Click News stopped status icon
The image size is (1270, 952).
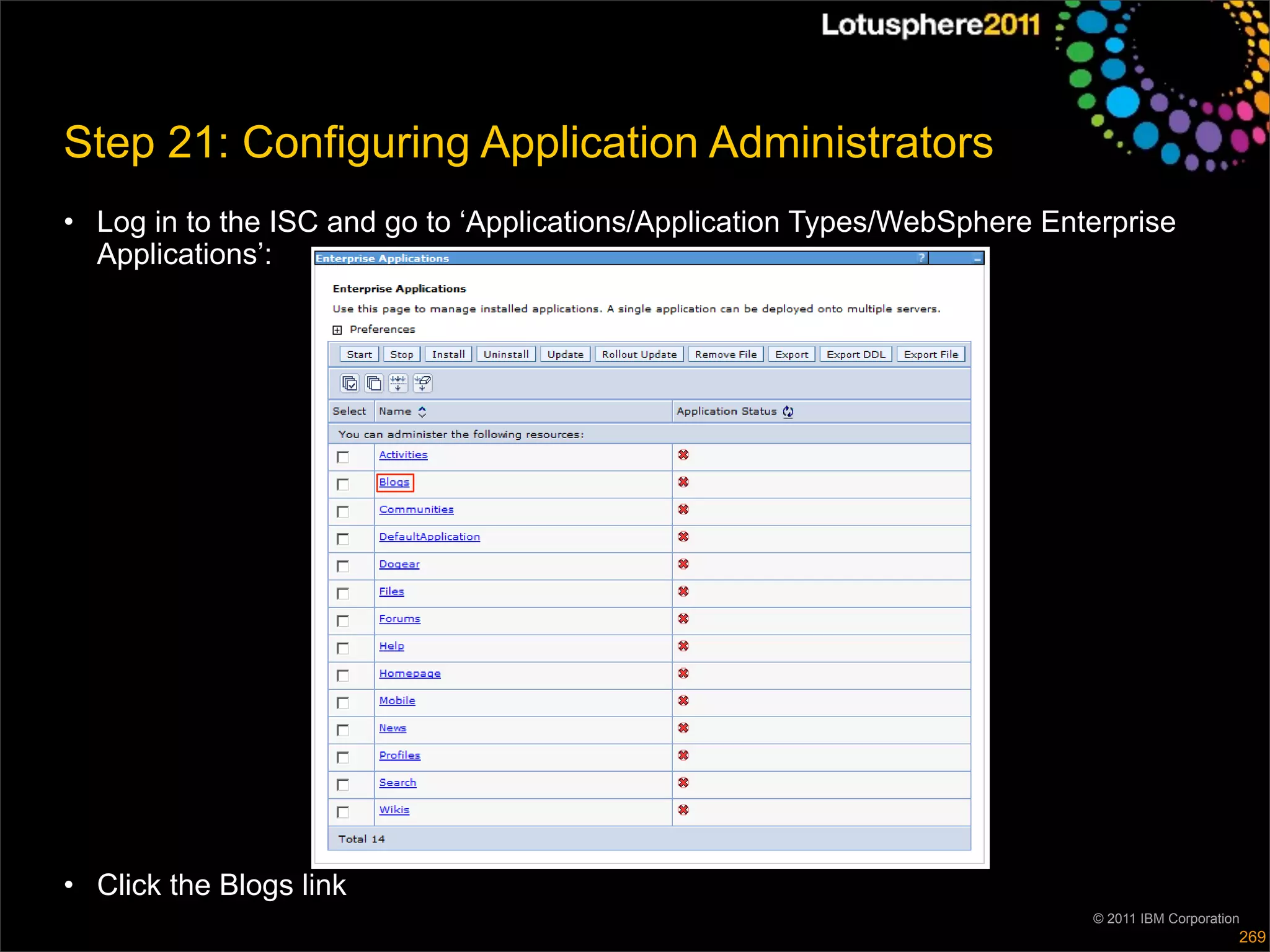pos(683,728)
